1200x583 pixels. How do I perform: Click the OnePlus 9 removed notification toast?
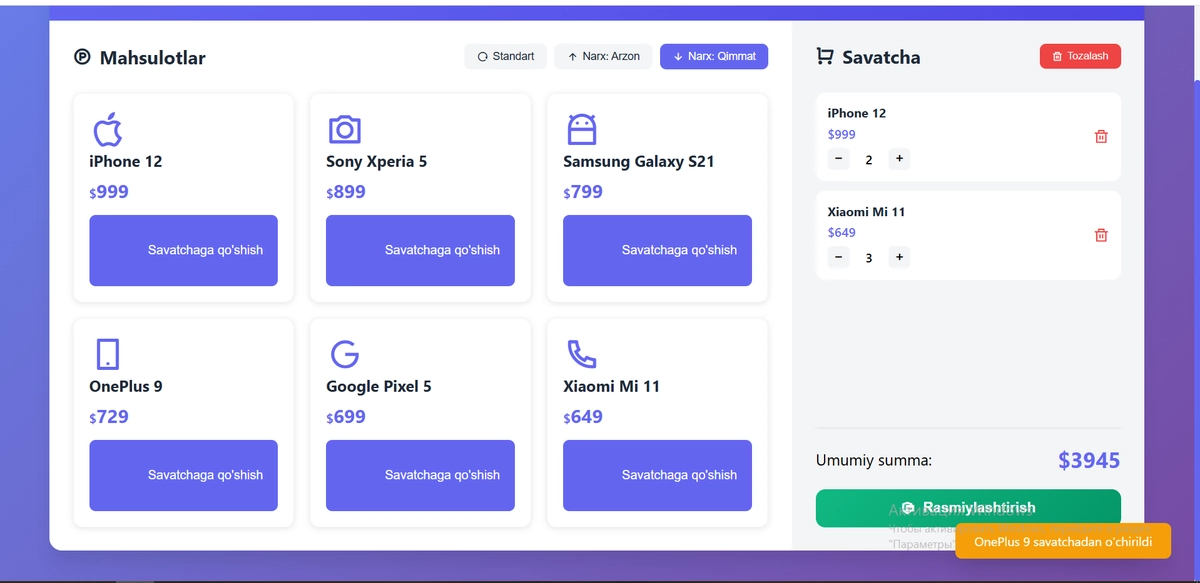pyautogui.click(x=1063, y=541)
